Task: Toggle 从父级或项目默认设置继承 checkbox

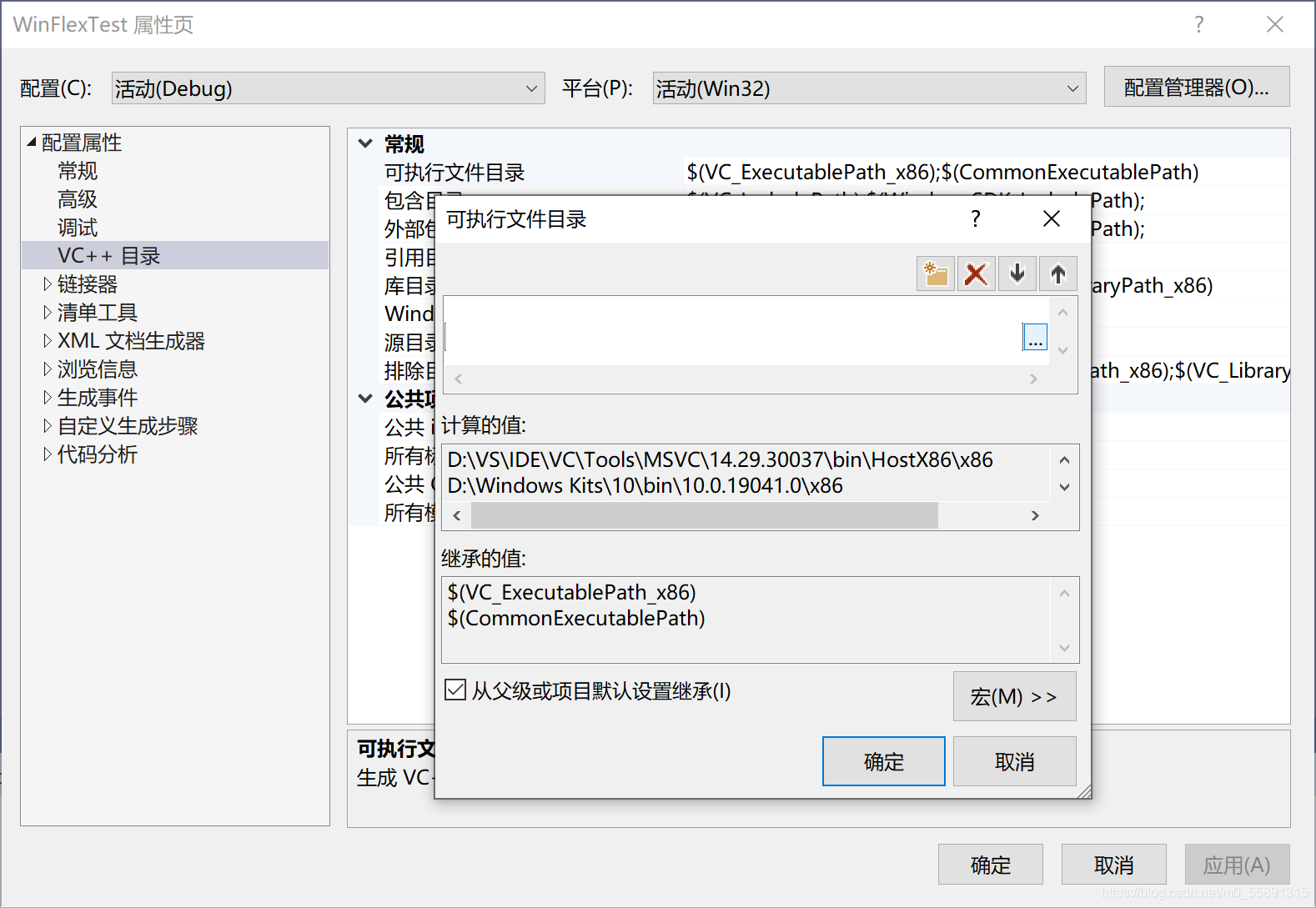Action: [455, 690]
